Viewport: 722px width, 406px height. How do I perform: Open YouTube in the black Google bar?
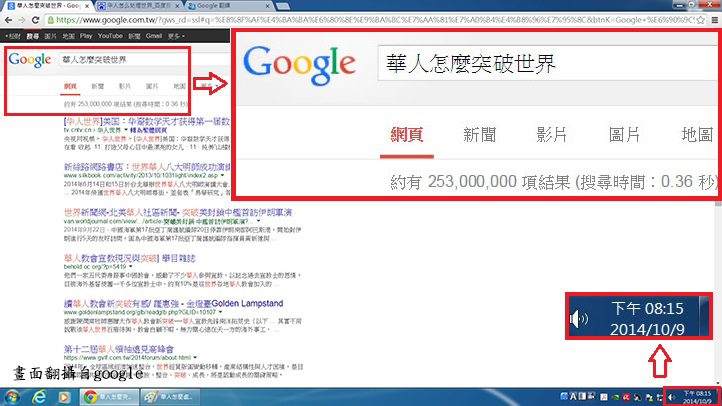point(110,36)
